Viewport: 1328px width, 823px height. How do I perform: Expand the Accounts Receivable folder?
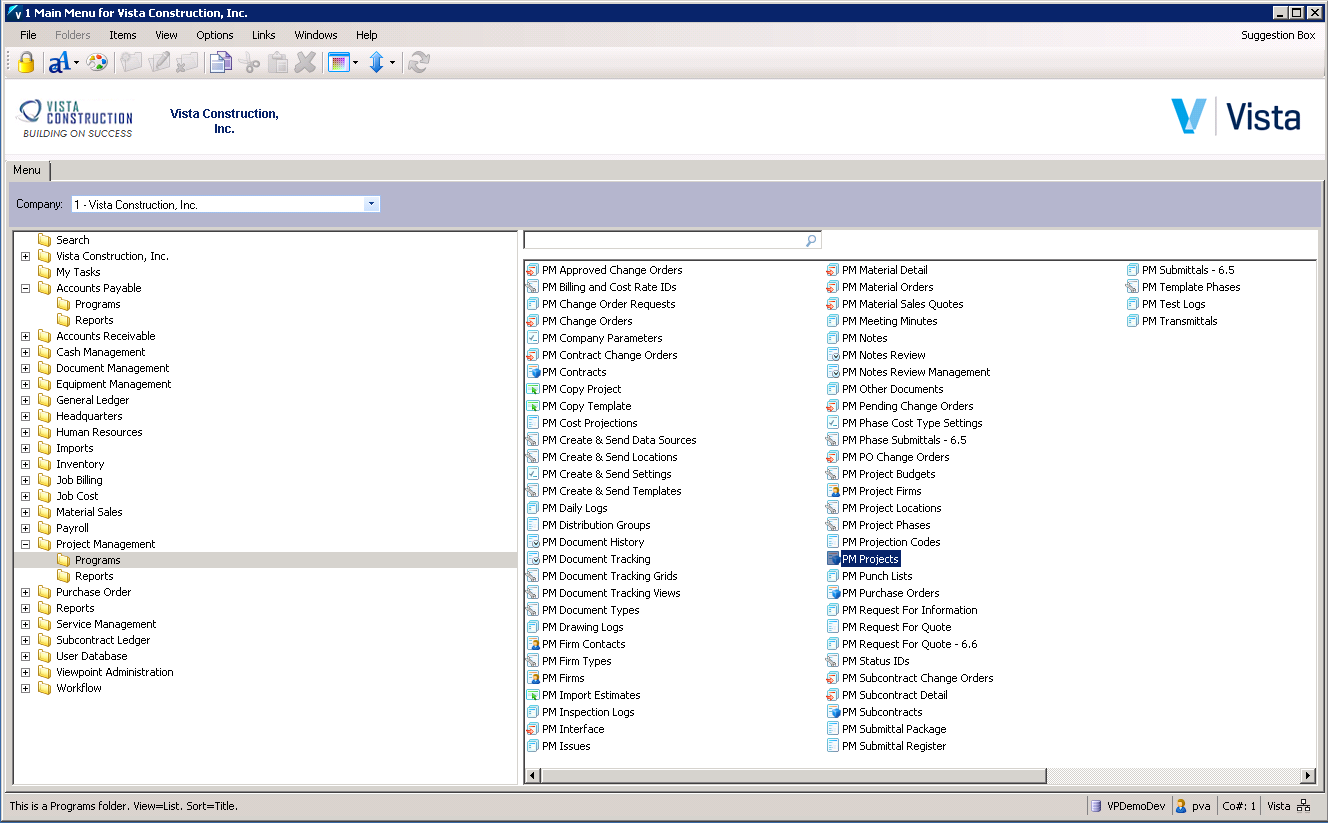point(25,336)
